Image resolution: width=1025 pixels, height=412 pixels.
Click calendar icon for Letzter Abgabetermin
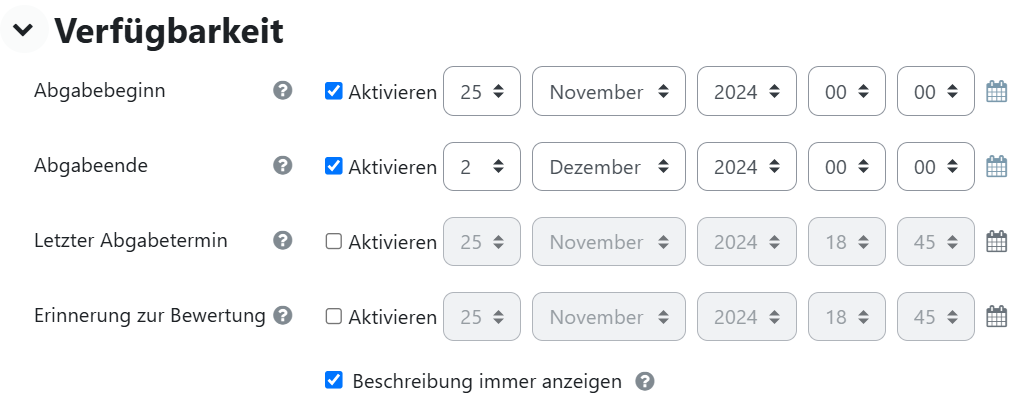(996, 241)
